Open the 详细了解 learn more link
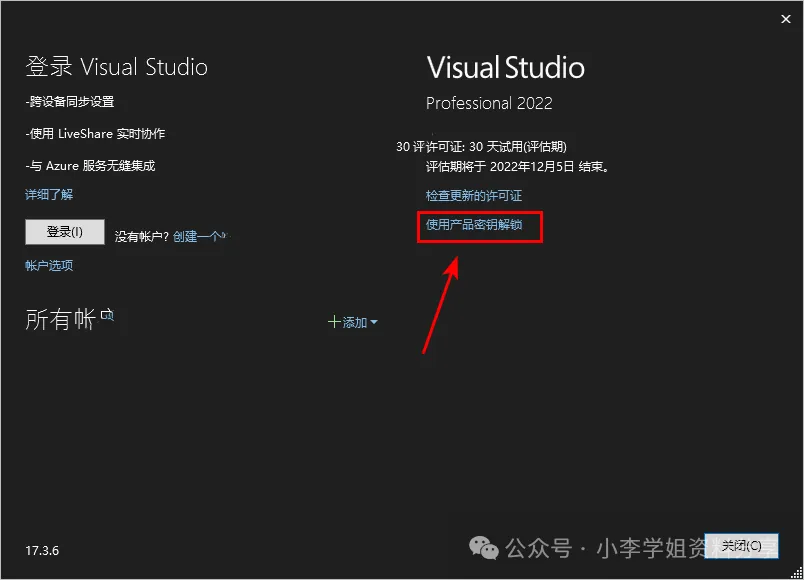This screenshot has height=580, width=804. pyautogui.click(x=49, y=195)
